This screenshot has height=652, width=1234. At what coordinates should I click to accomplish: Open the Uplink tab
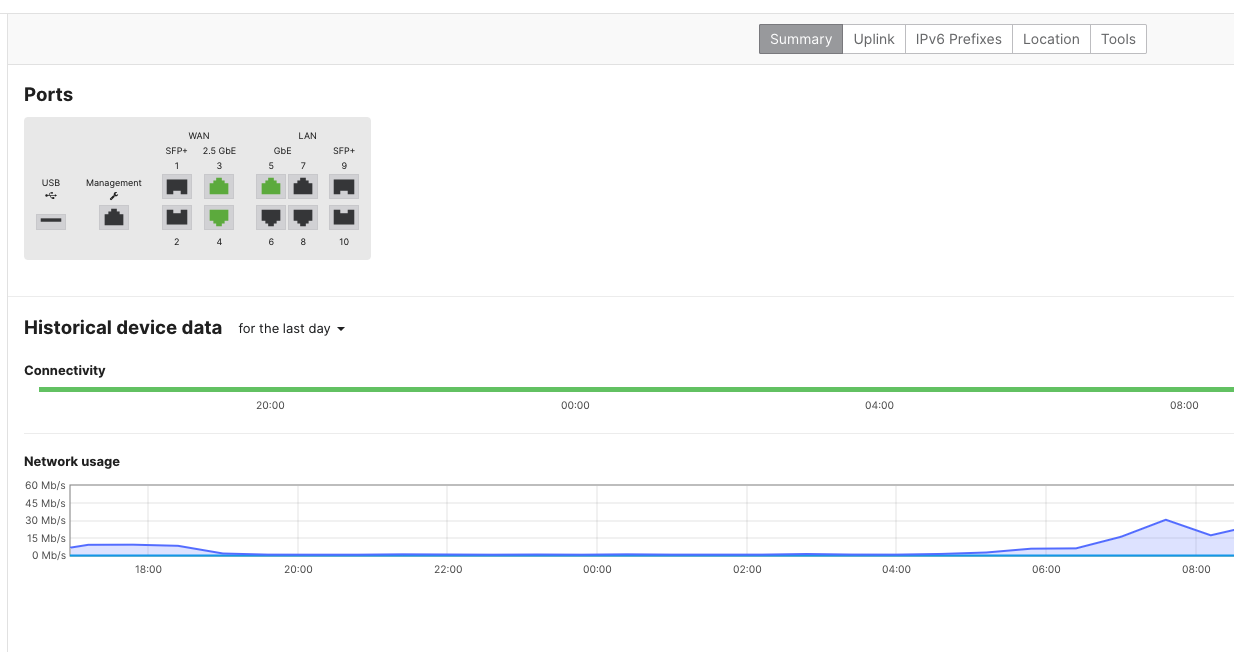(x=874, y=39)
